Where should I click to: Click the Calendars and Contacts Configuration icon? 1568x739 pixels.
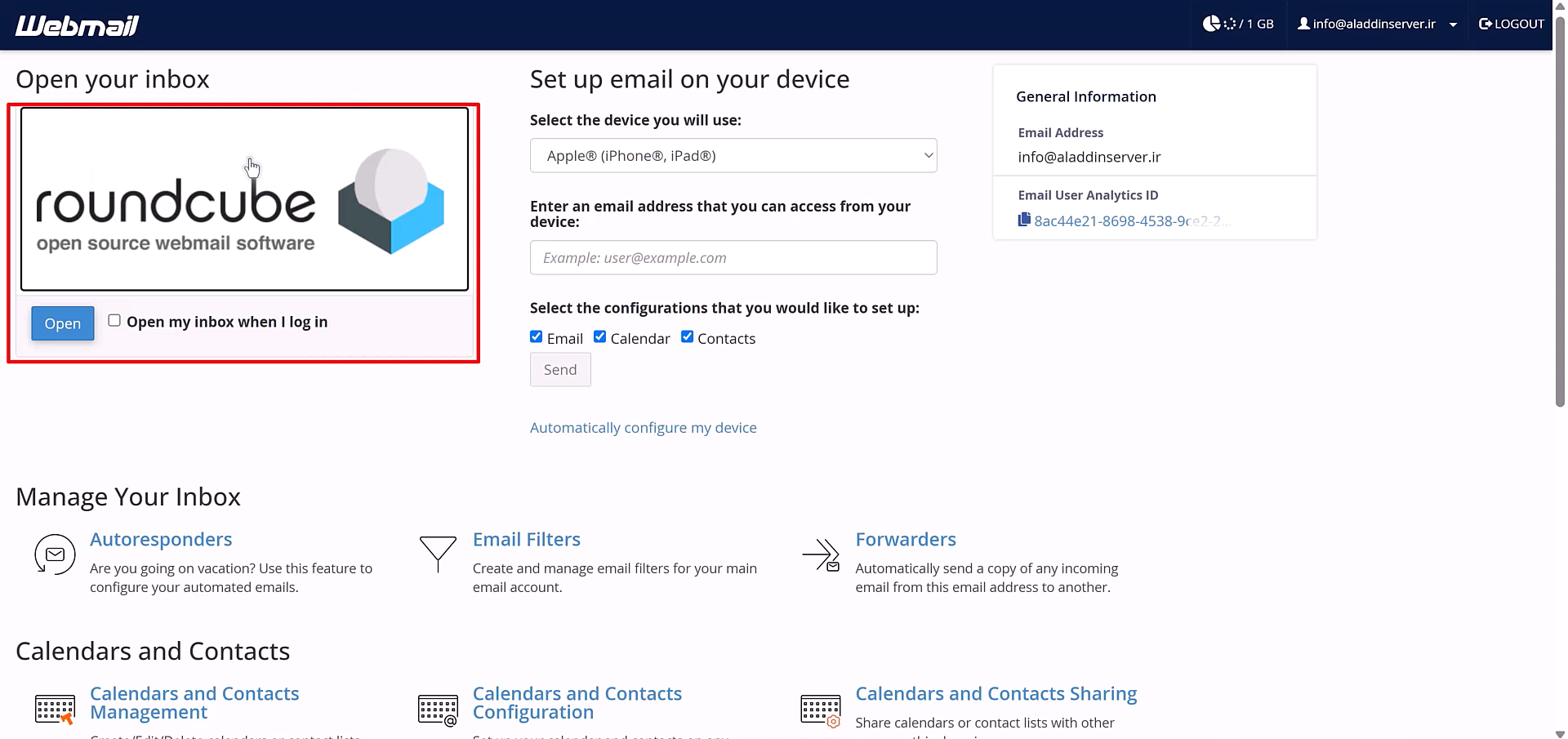click(438, 710)
